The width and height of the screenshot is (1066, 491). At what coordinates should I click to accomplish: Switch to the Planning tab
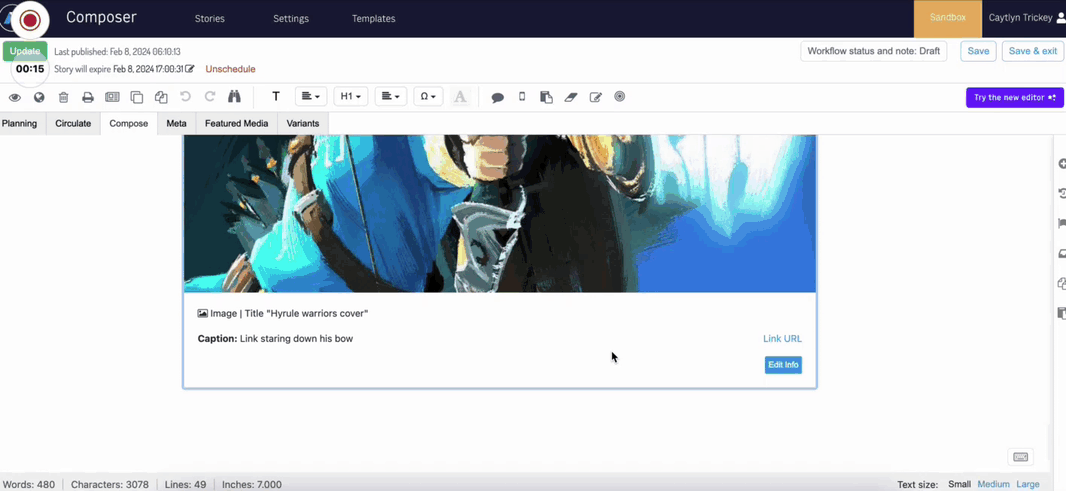click(x=20, y=124)
